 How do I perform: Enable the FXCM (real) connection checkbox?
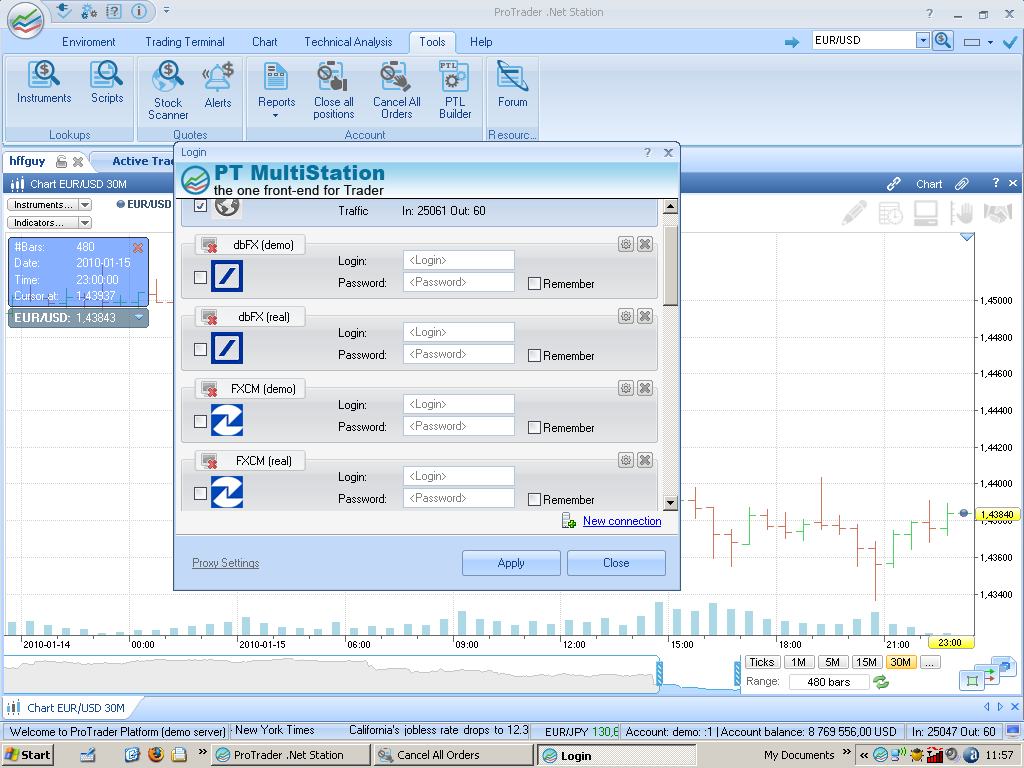click(x=200, y=493)
